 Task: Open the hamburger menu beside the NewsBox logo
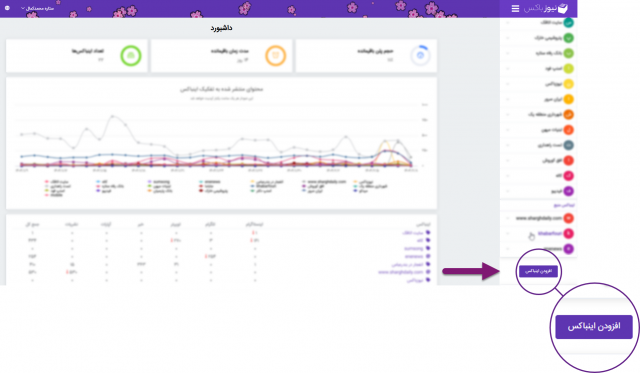click(x=515, y=9)
